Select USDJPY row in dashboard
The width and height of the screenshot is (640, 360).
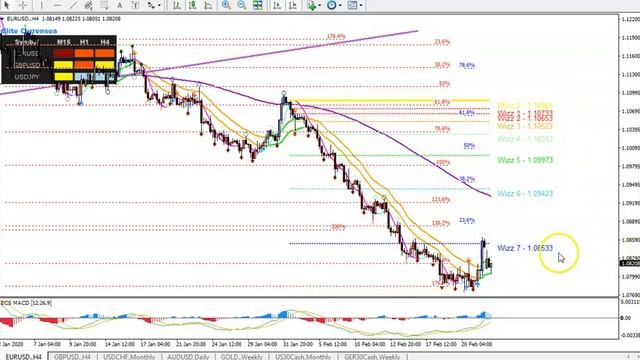coord(59,77)
